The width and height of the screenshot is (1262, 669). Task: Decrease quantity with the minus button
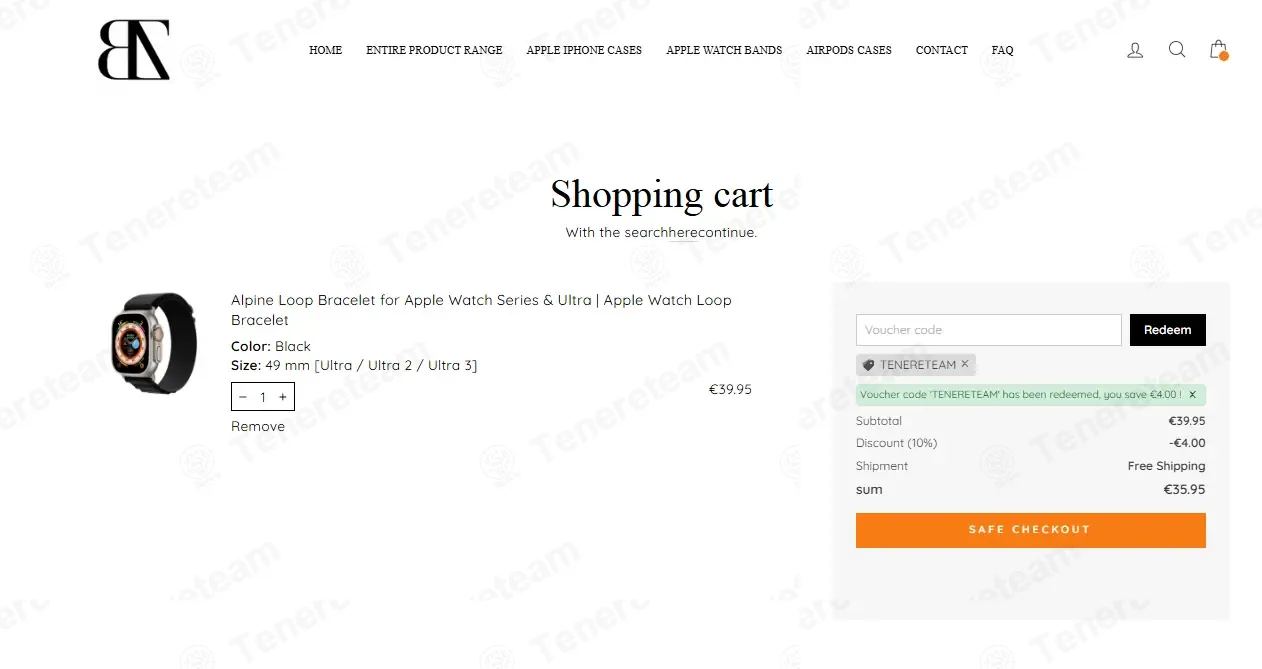pos(243,397)
